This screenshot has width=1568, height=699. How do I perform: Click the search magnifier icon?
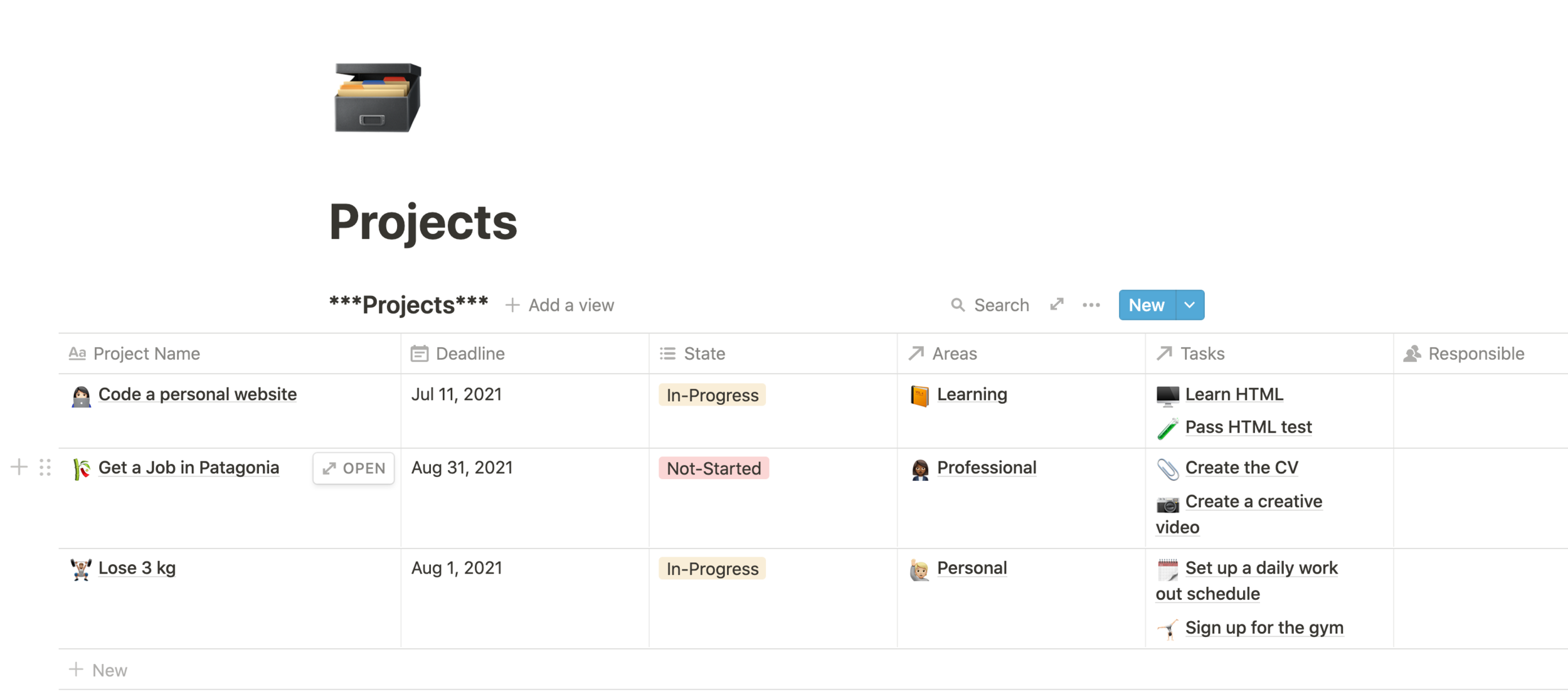957,305
